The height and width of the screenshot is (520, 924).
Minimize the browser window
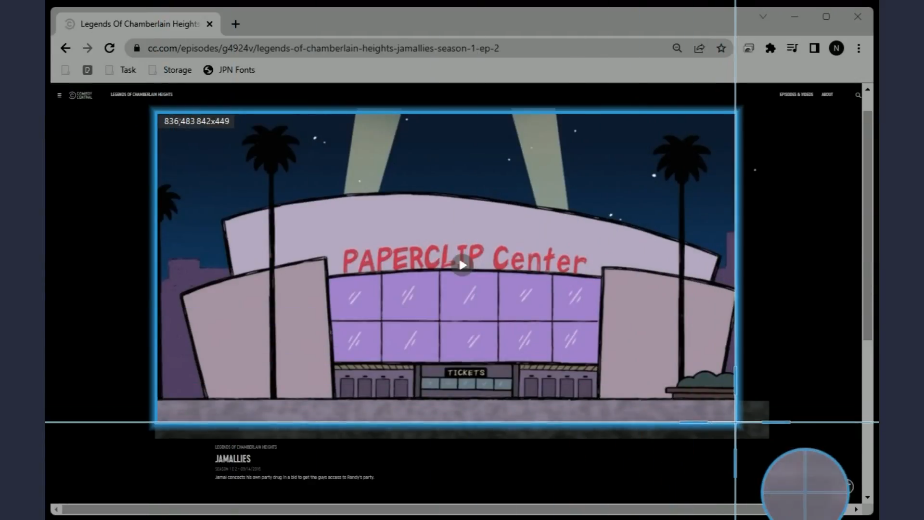pyautogui.click(x=794, y=17)
